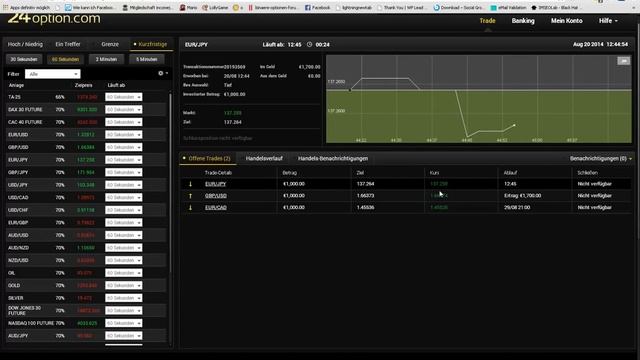Image resolution: width=640 pixels, height=360 pixels.
Task: Select the EUR/JPY asset row
Action: [x=87, y=160]
